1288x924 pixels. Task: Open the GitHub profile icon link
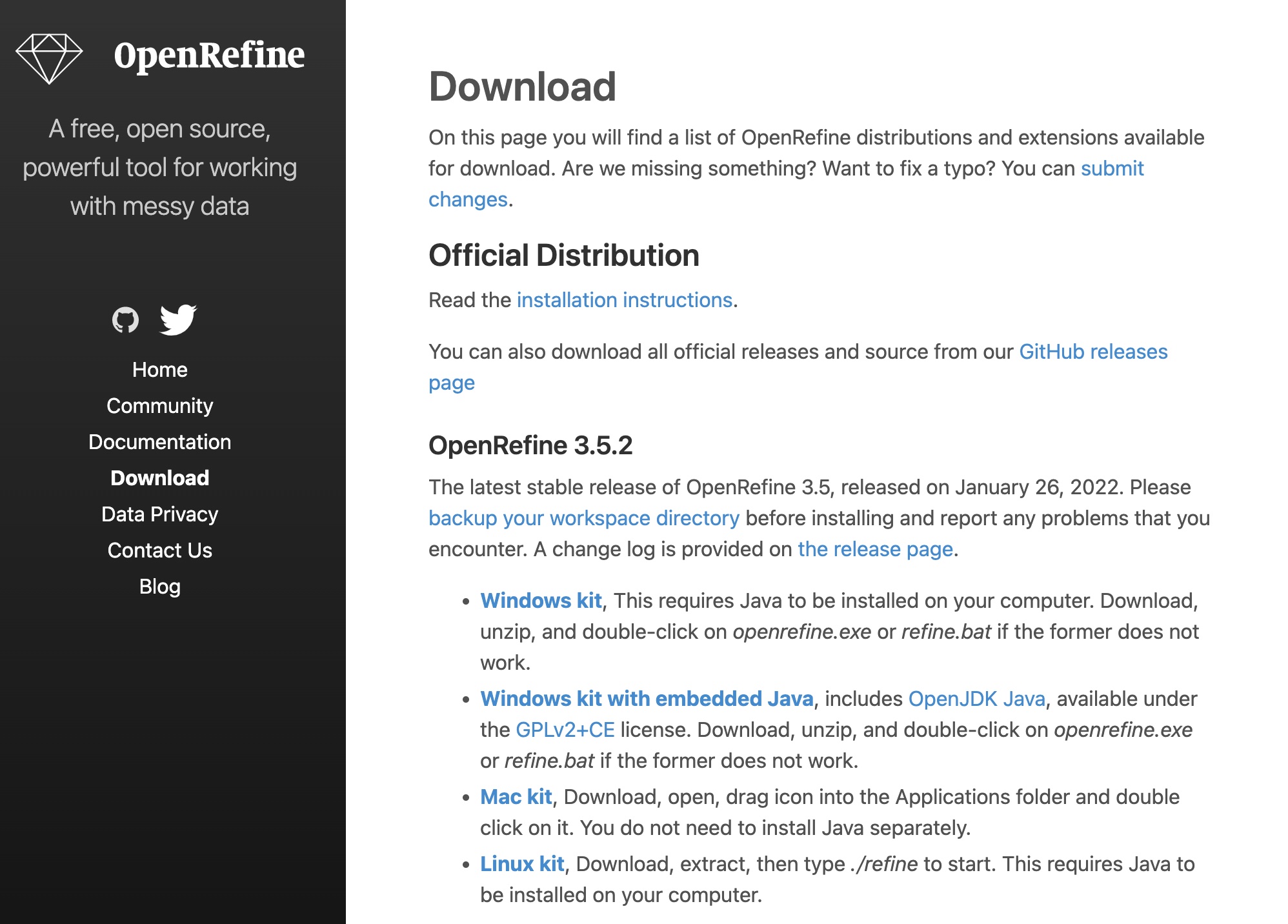127,321
